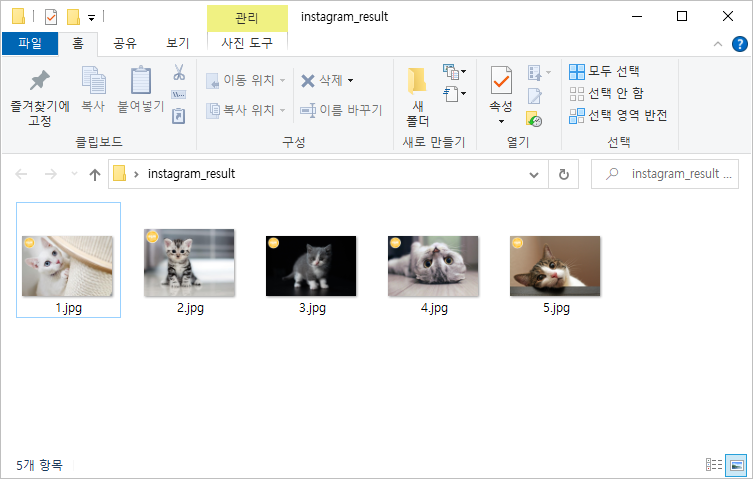The width and height of the screenshot is (753, 479).
Task: Click 선택 영역 반전 (Invert selection)
Action: point(619,115)
